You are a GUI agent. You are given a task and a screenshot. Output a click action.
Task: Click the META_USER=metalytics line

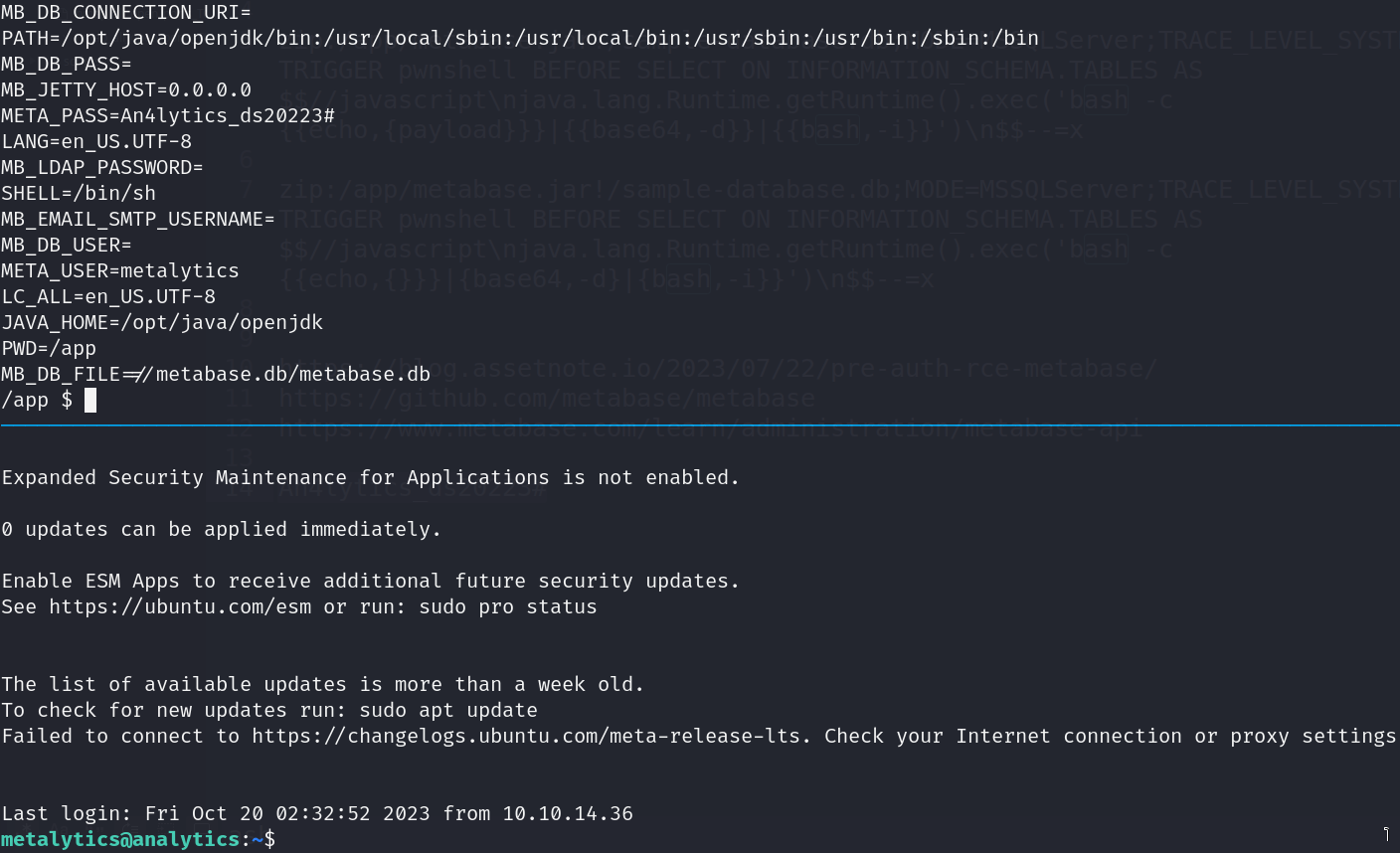tap(120, 270)
